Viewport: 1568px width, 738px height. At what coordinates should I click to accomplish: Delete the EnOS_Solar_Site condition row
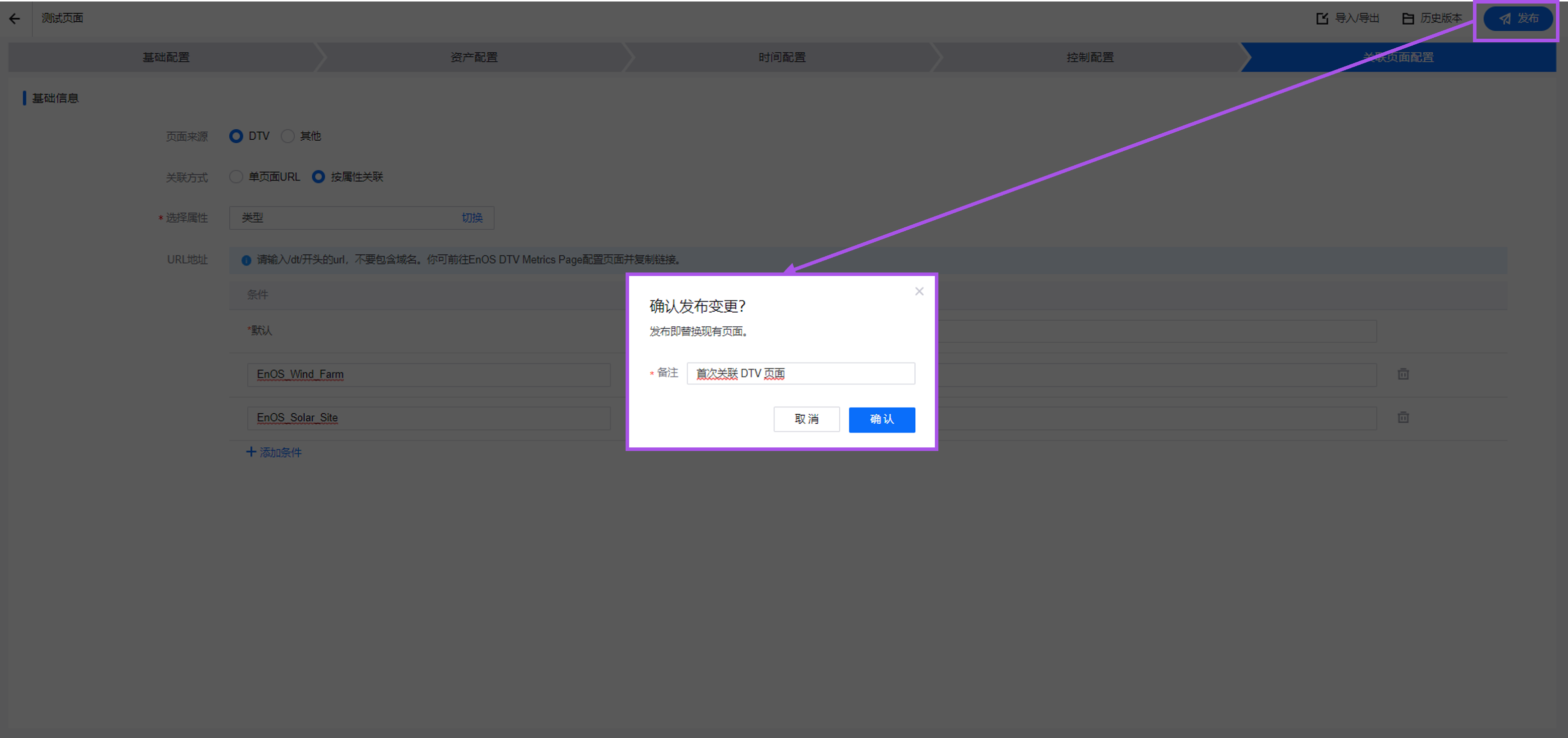tap(1403, 417)
